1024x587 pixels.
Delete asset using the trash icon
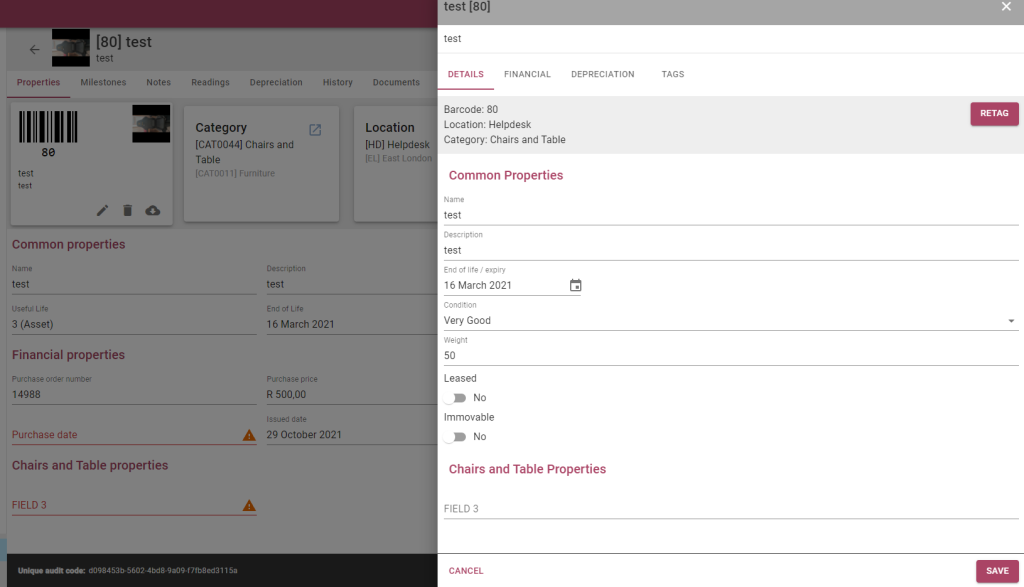click(x=128, y=210)
